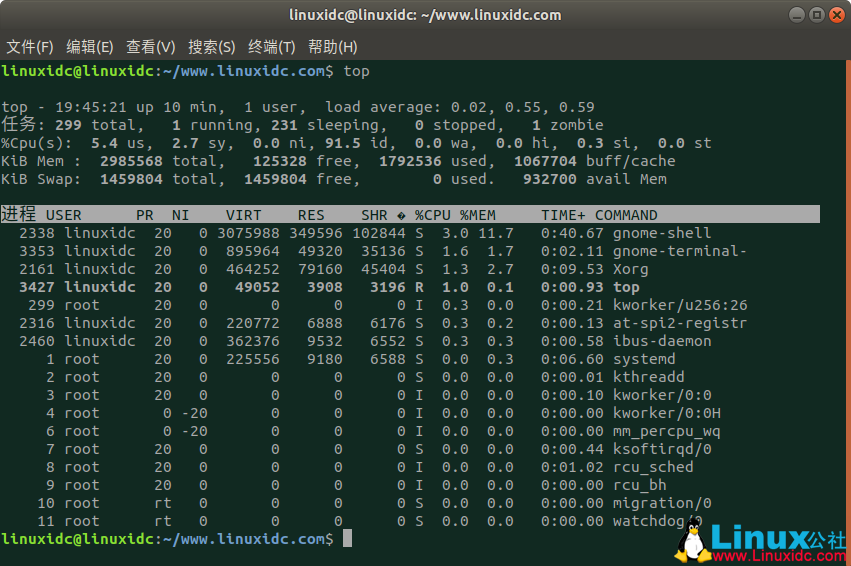The height and width of the screenshot is (566, 851).
Task: Click the PR column header
Action: [x=145, y=215]
